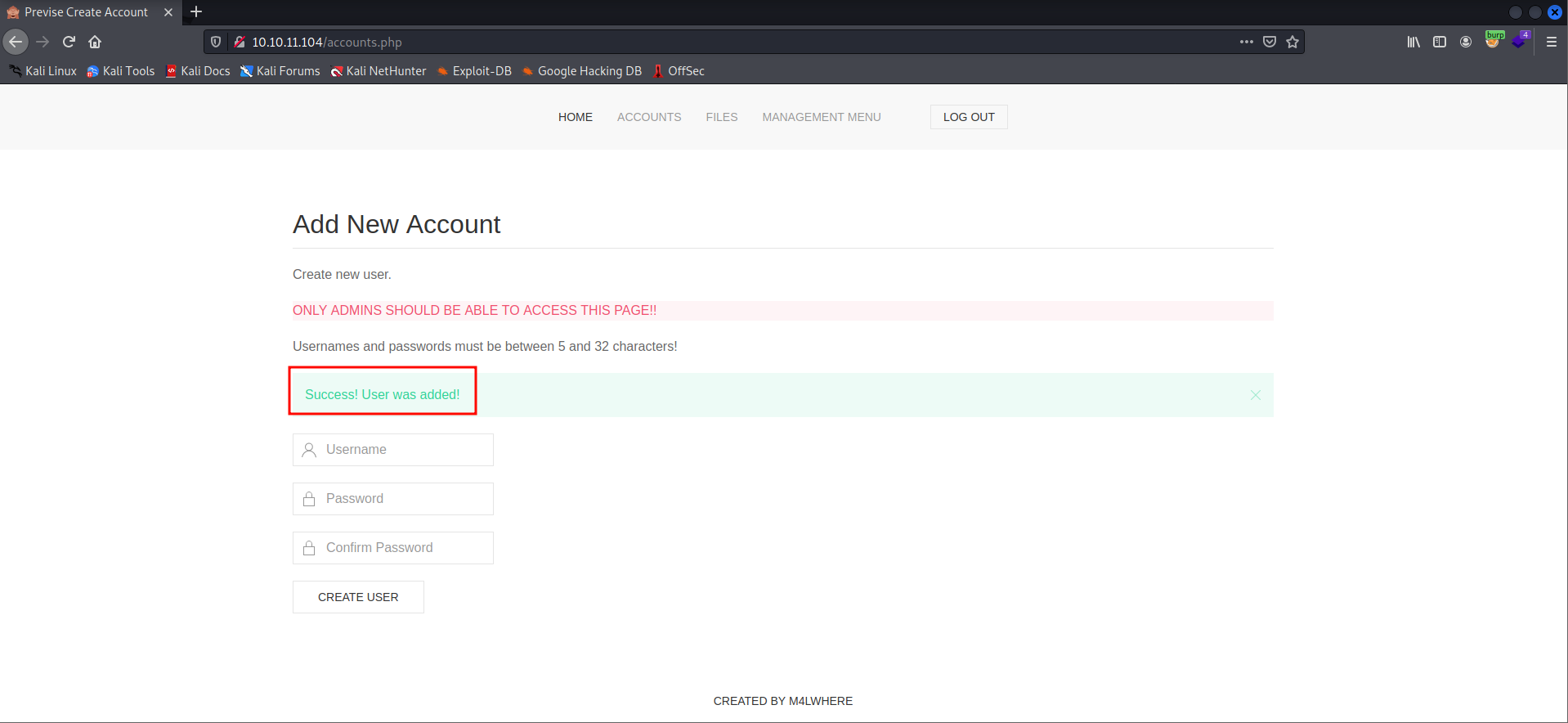
Task: Open page actions three-dot menu
Action: pos(1246,42)
